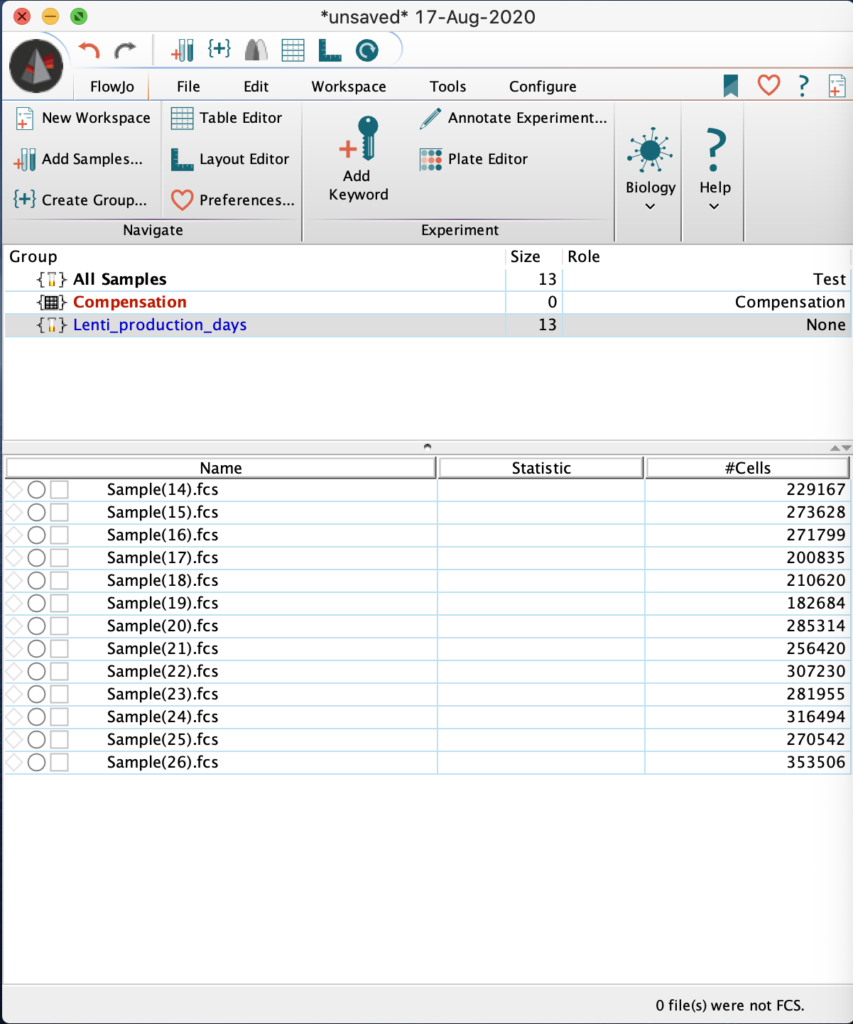Select the Compensation group name
The height and width of the screenshot is (1024, 853).
130,302
